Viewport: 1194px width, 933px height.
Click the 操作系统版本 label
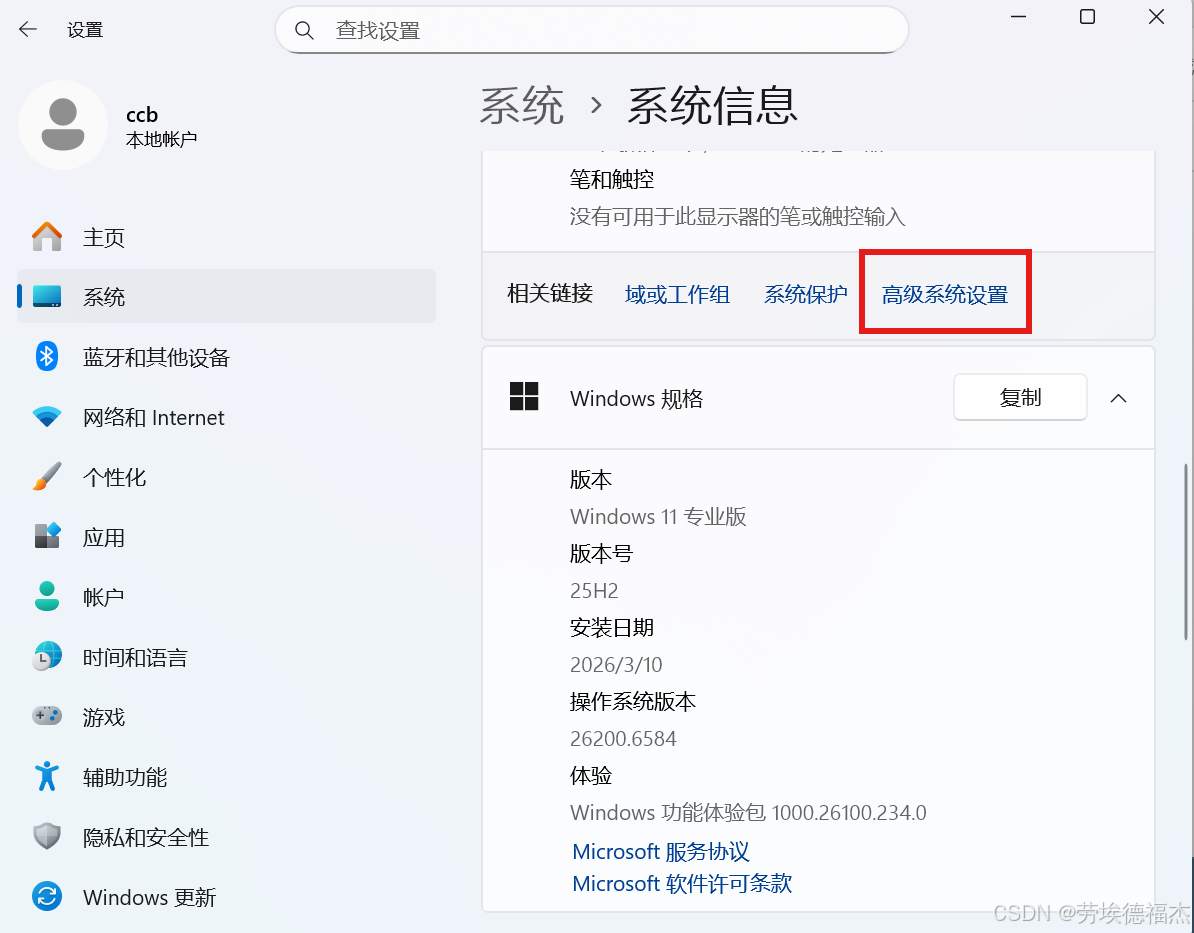pos(633,701)
